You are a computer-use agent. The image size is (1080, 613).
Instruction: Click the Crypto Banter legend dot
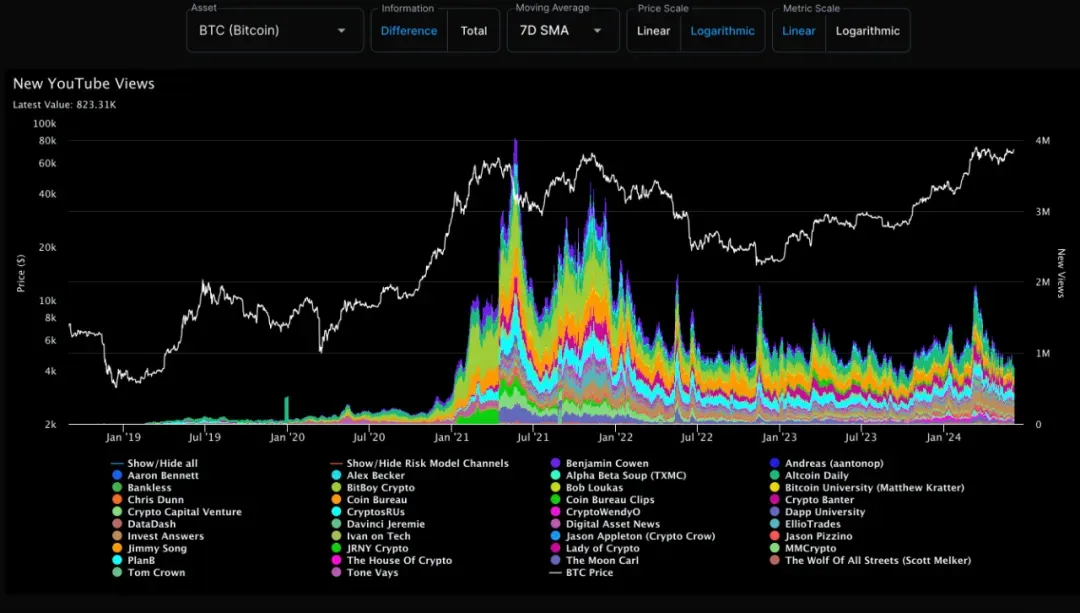774,500
